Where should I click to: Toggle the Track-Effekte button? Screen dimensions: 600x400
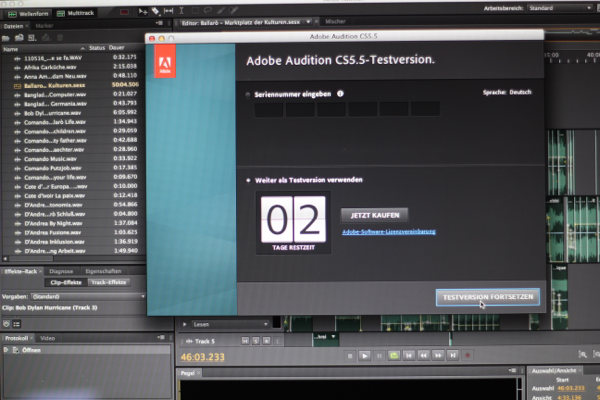click(110, 282)
